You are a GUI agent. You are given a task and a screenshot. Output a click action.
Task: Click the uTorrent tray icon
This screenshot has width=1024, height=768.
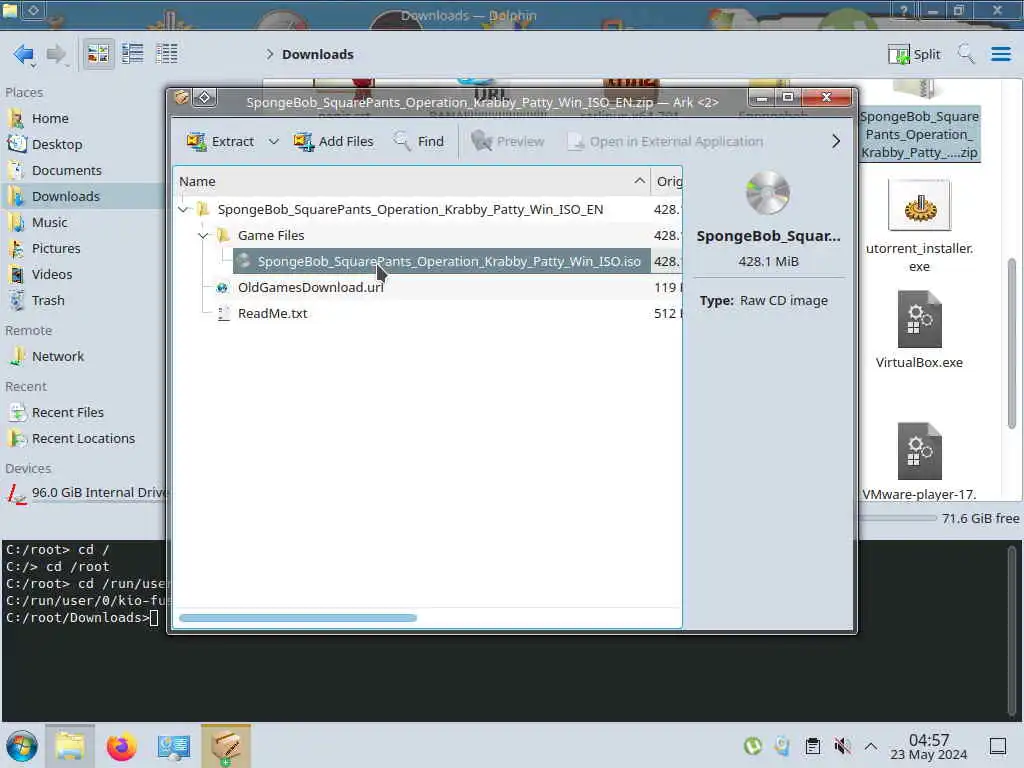point(752,746)
